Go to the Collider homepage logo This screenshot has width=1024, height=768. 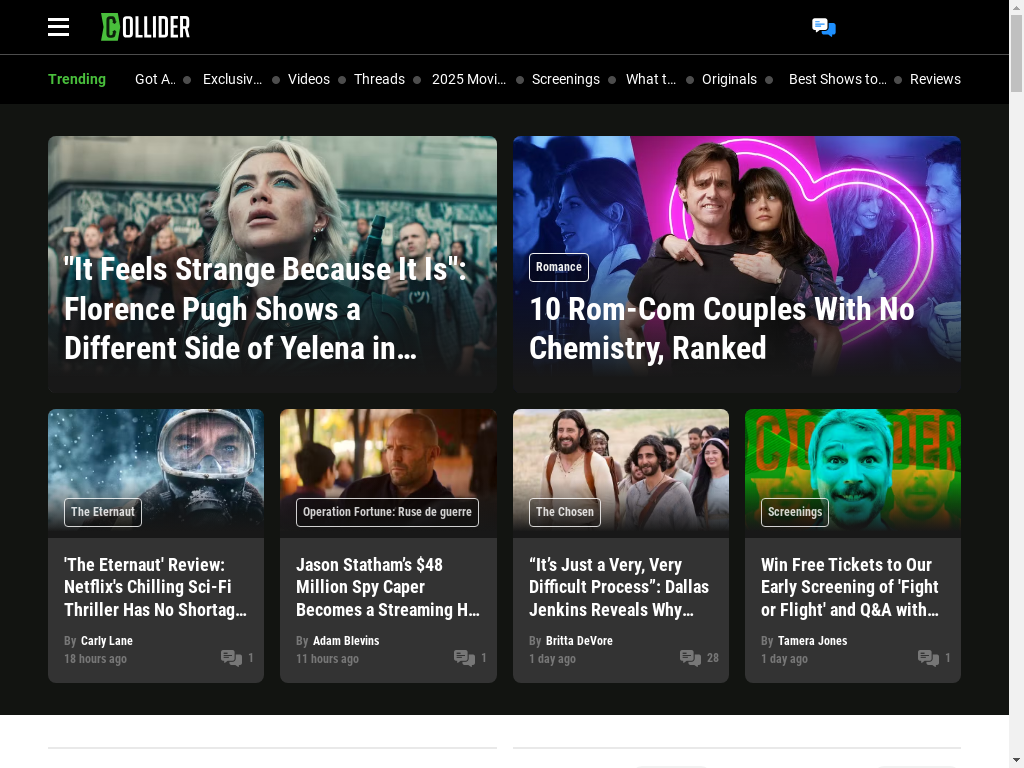coord(146,27)
